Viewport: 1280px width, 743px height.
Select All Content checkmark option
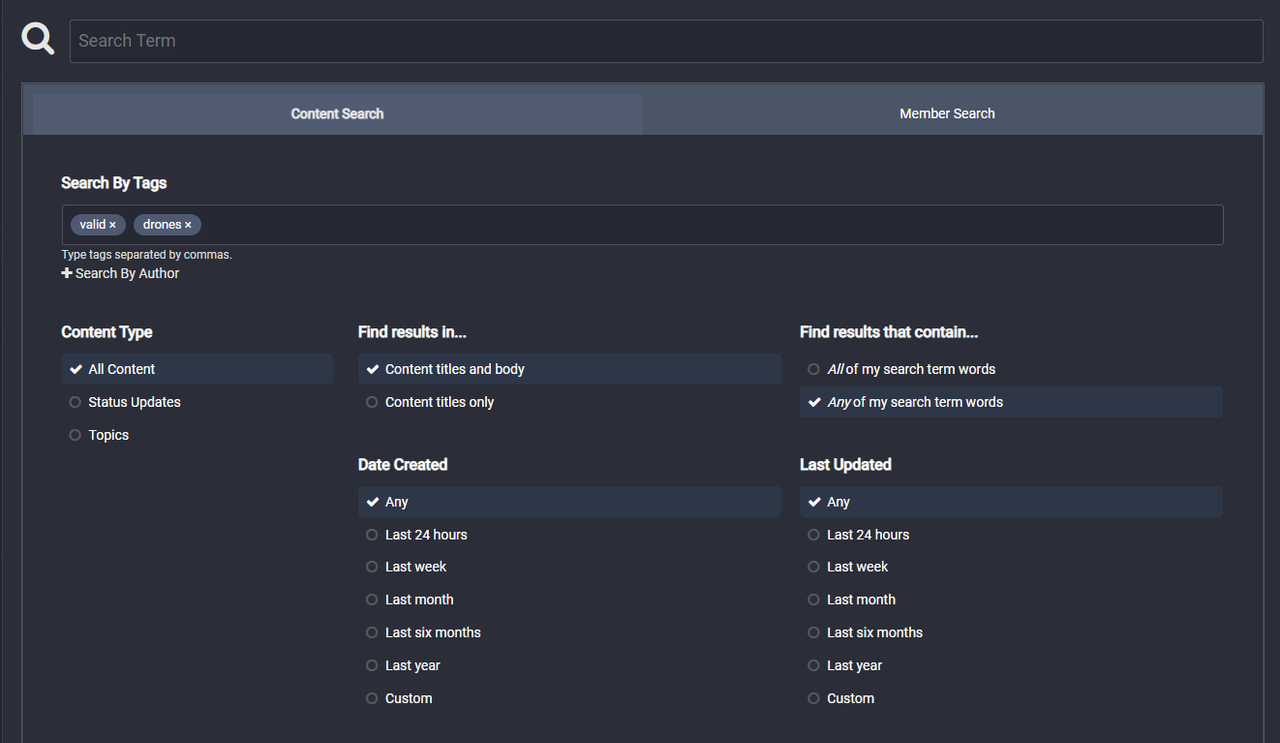coord(121,369)
